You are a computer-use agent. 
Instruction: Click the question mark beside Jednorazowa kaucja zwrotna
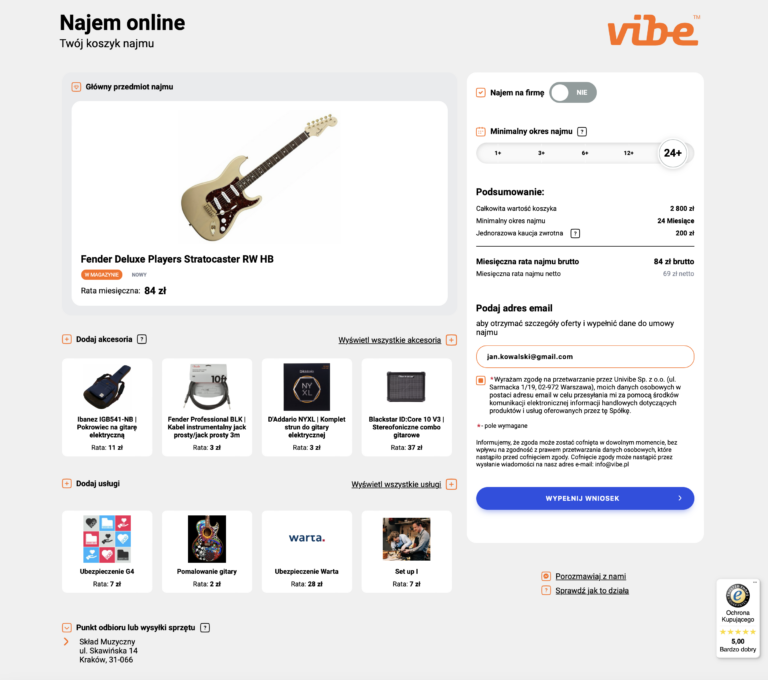pos(576,233)
